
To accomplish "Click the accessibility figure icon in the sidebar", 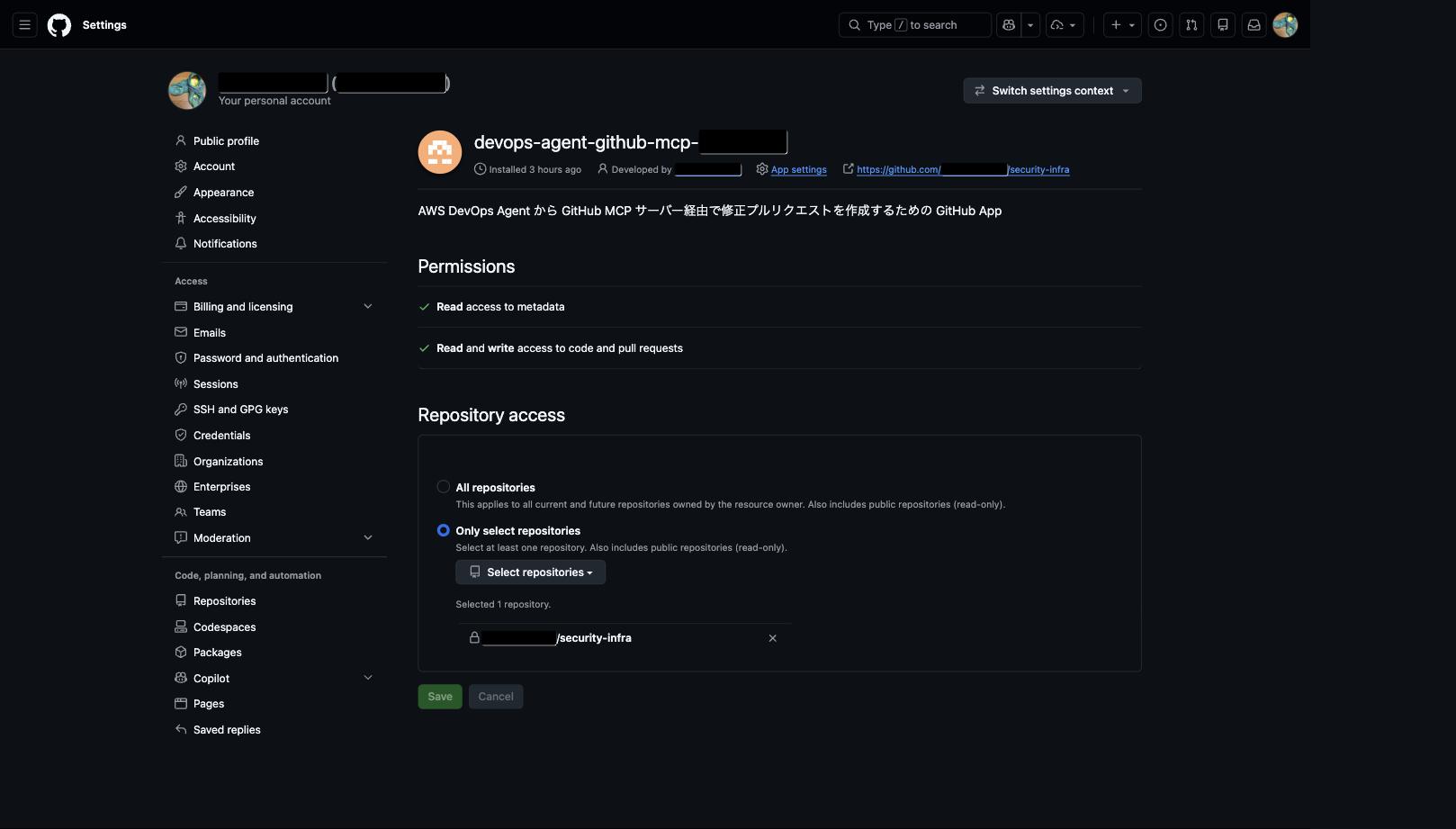I will 181,219.
